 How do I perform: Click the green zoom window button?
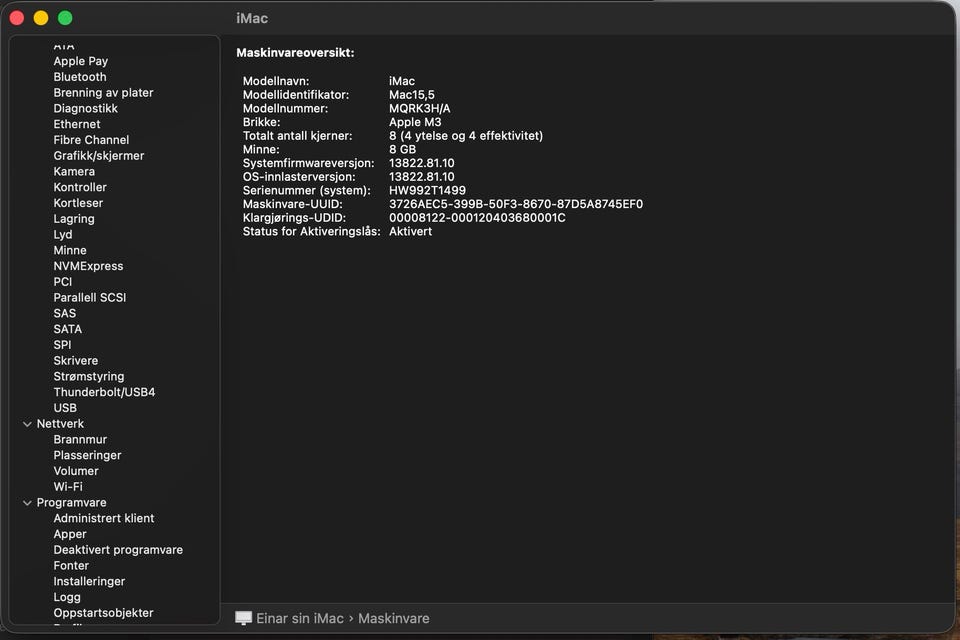click(x=65, y=18)
